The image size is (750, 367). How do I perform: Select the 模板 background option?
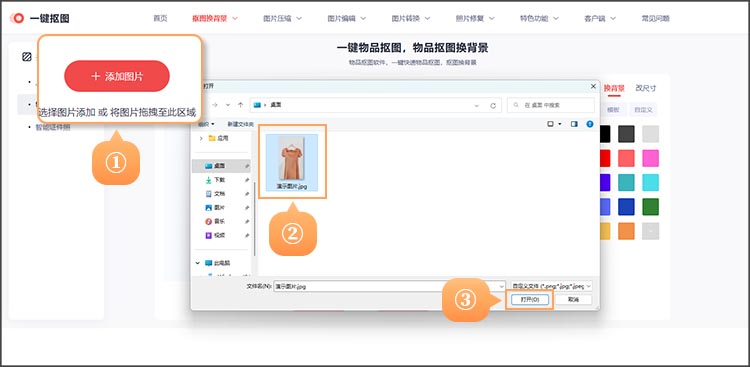(613, 110)
